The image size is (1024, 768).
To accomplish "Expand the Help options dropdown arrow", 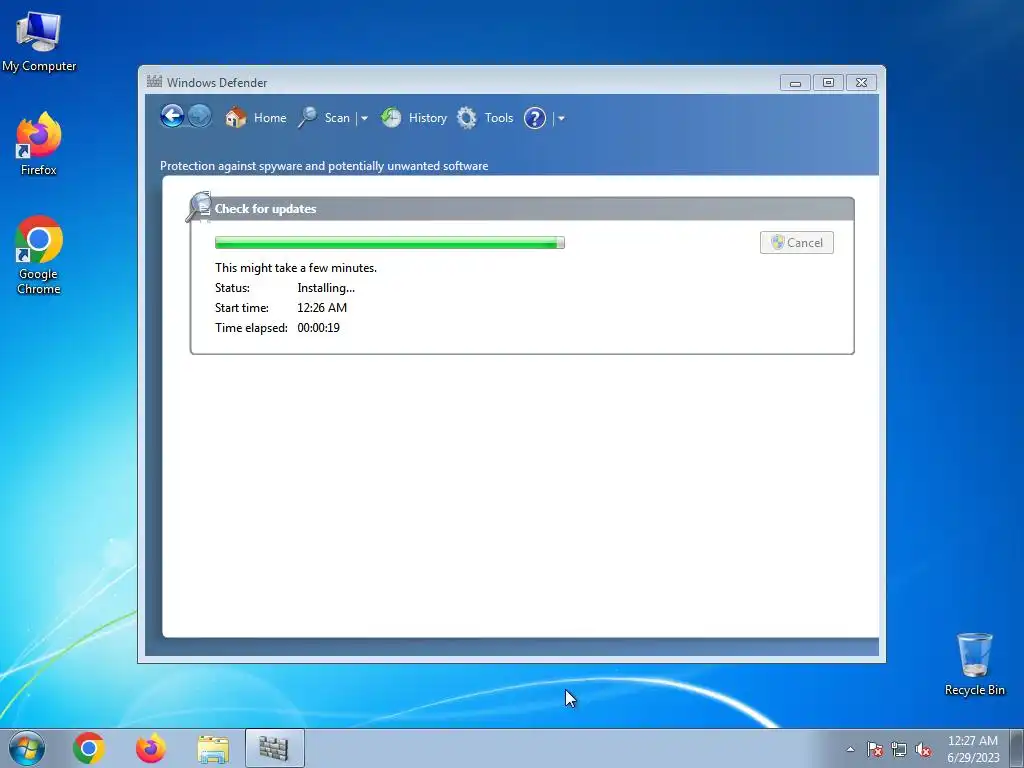I will [561, 118].
